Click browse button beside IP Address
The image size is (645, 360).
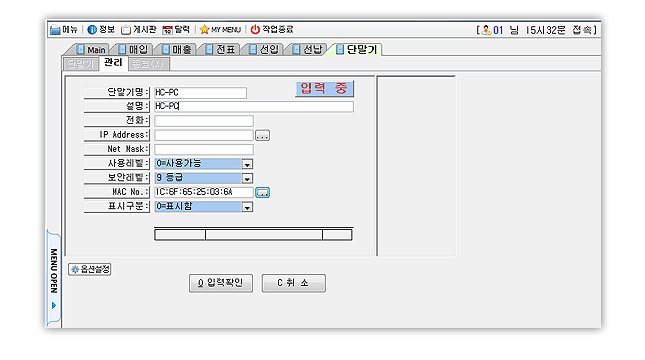click(x=262, y=135)
